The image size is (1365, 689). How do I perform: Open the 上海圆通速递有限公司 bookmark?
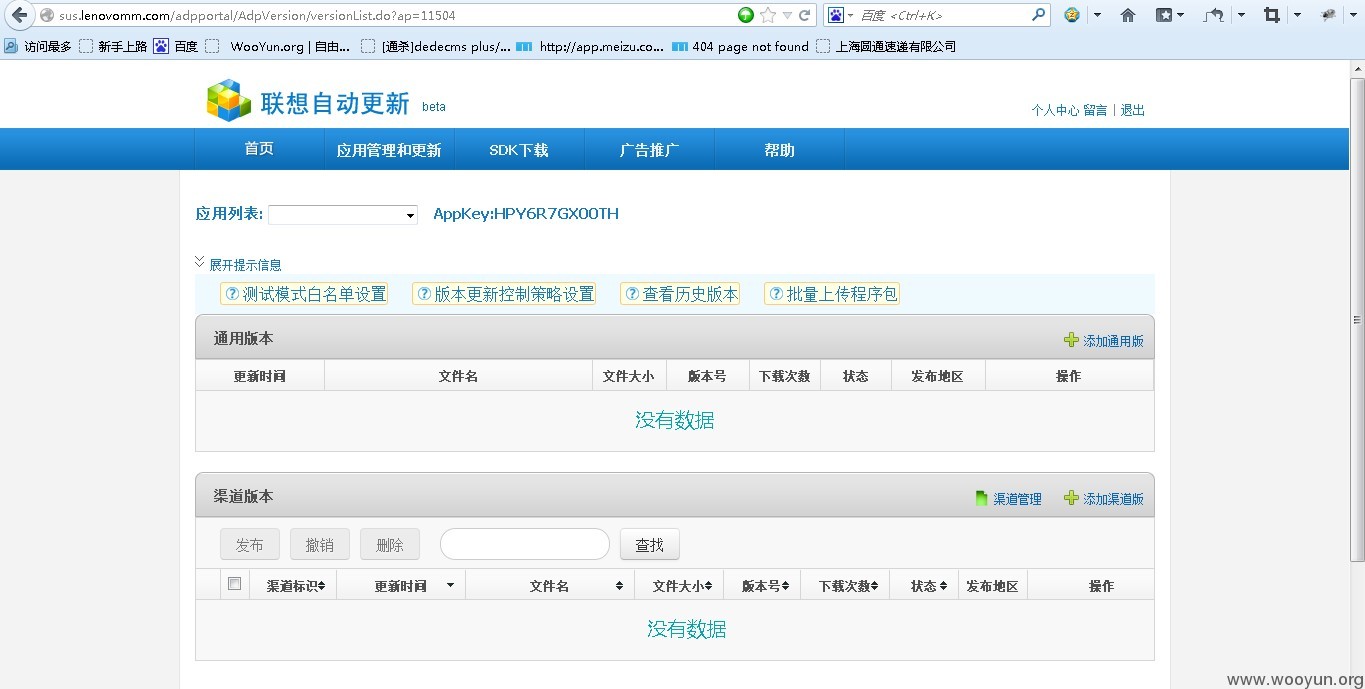pyautogui.click(x=886, y=46)
